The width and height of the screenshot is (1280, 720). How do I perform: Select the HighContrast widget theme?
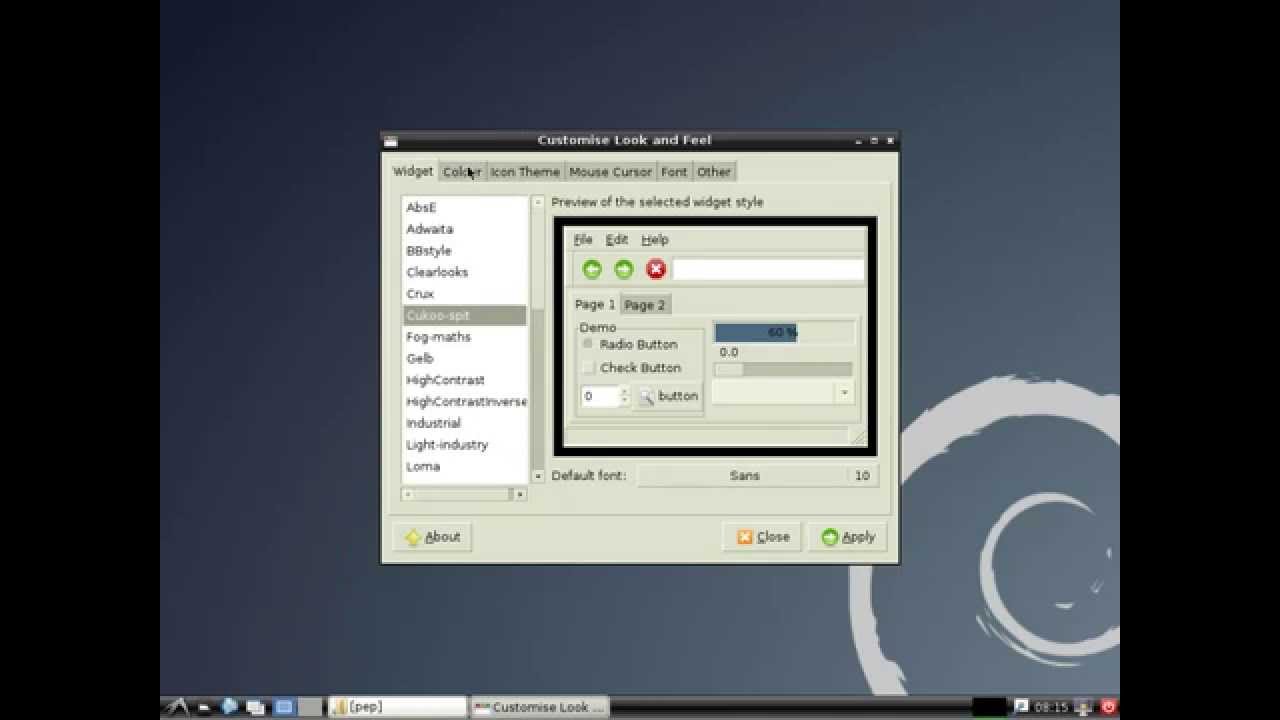(x=465, y=380)
